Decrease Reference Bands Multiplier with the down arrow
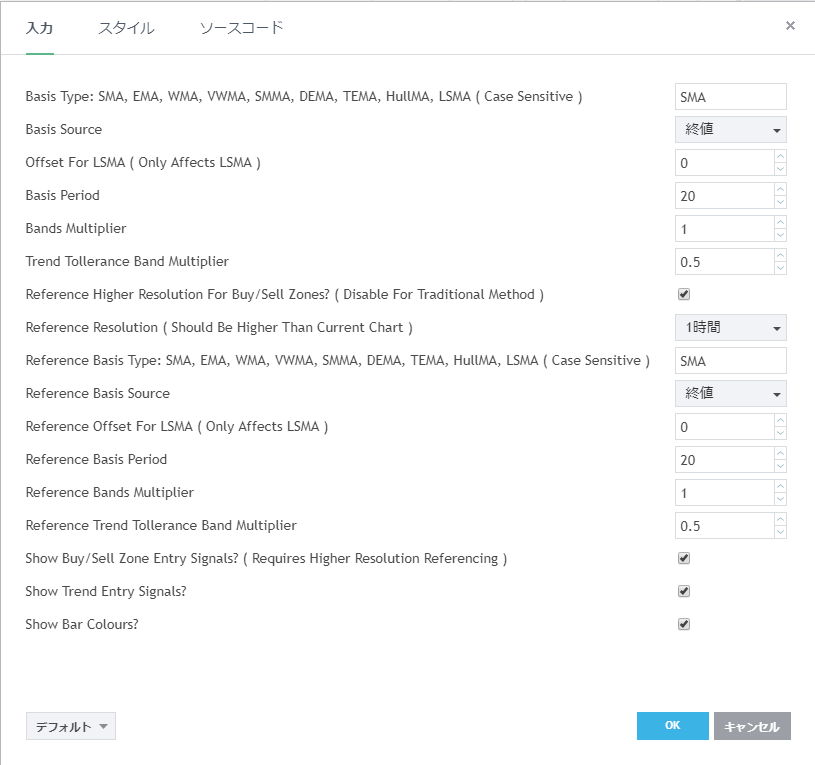The width and height of the screenshot is (815, 765). (780, 499)
